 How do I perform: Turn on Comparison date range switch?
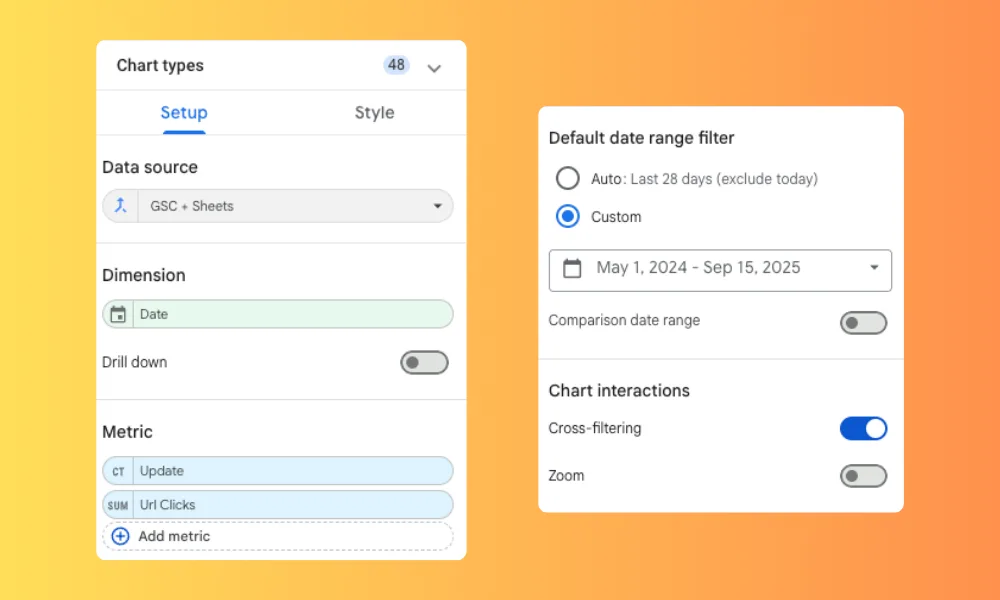[x=863, y=322]
